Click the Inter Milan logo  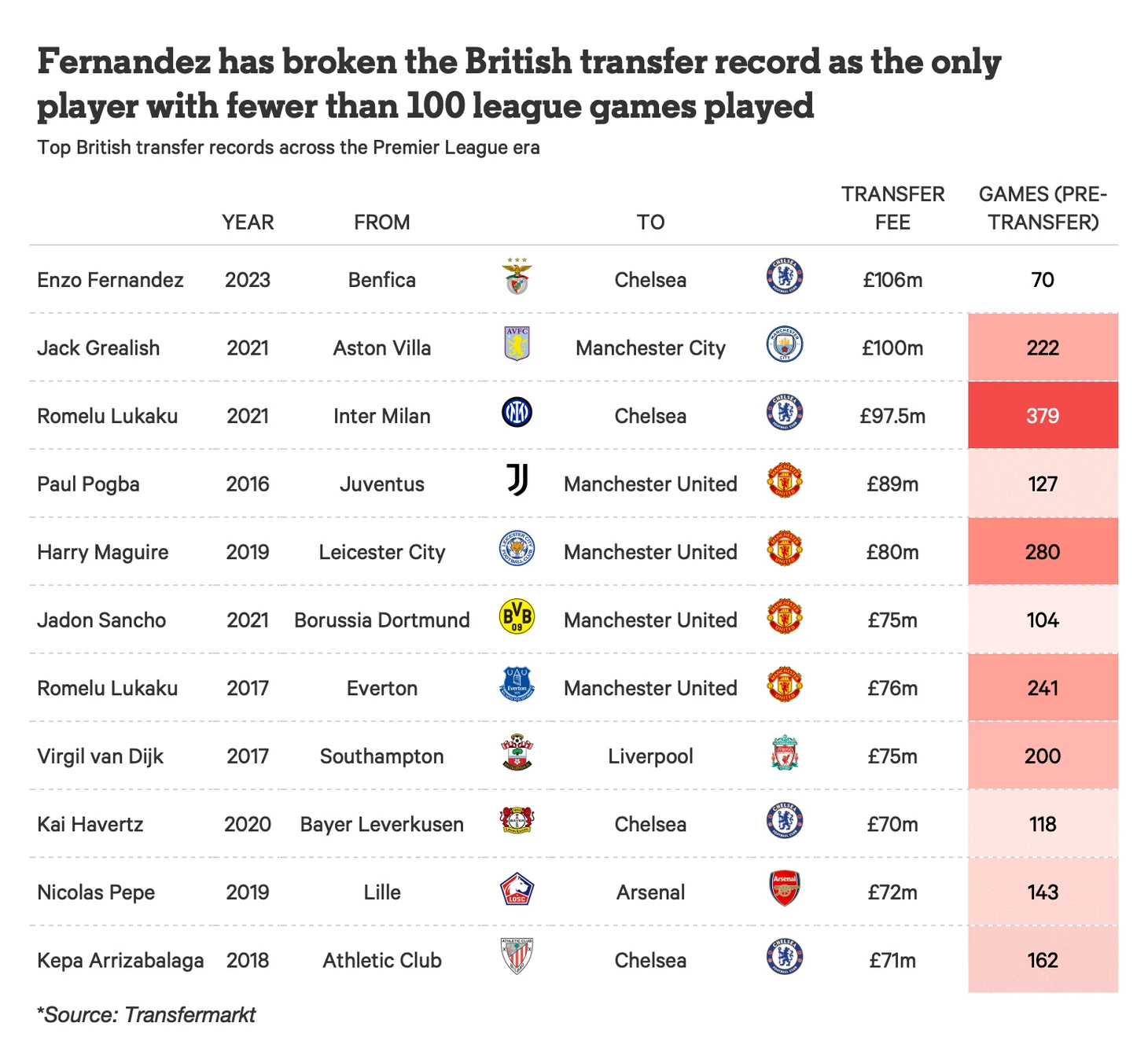[x=517, y=412]
